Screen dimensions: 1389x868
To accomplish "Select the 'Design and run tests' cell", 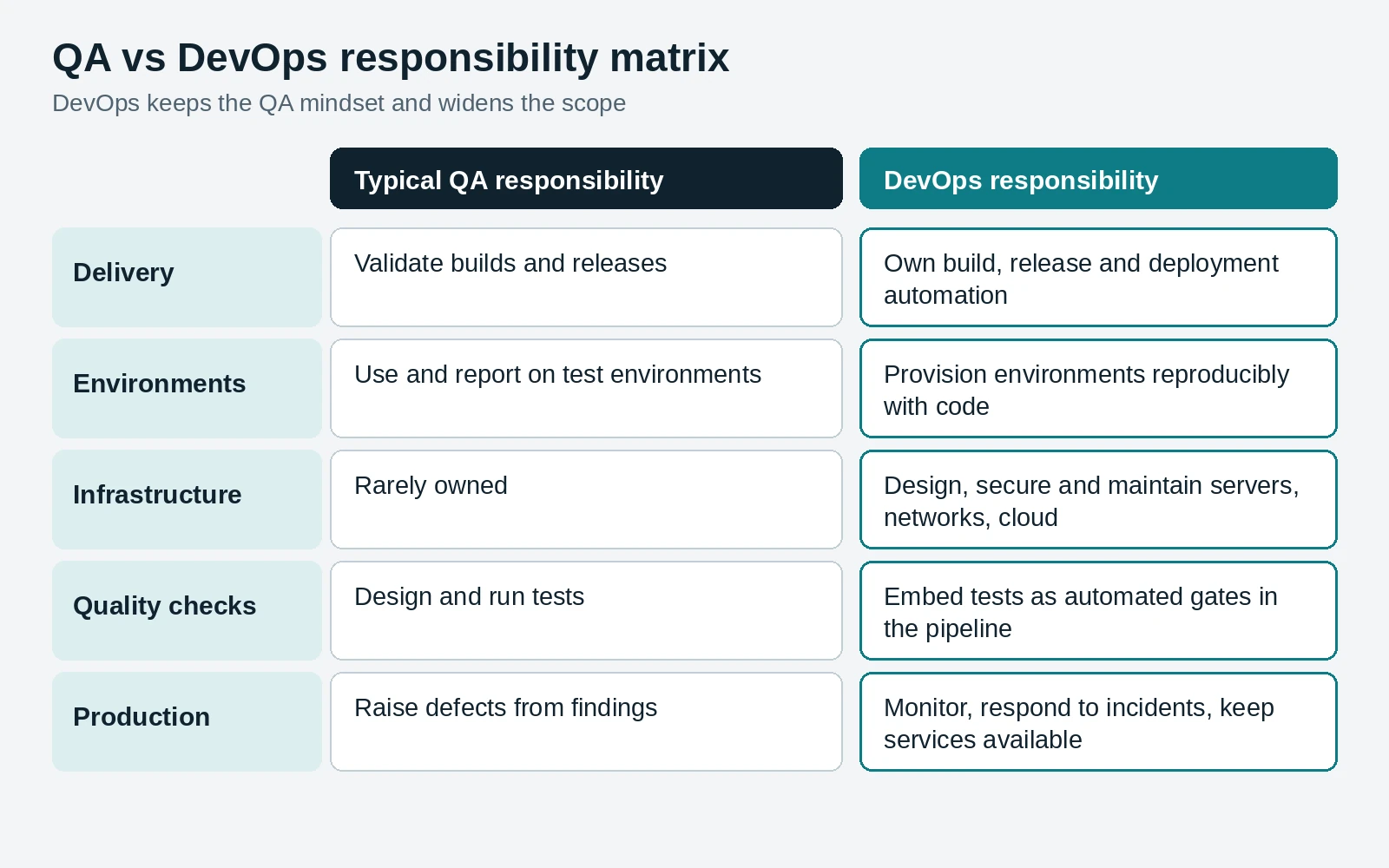I will coord(586,611).
